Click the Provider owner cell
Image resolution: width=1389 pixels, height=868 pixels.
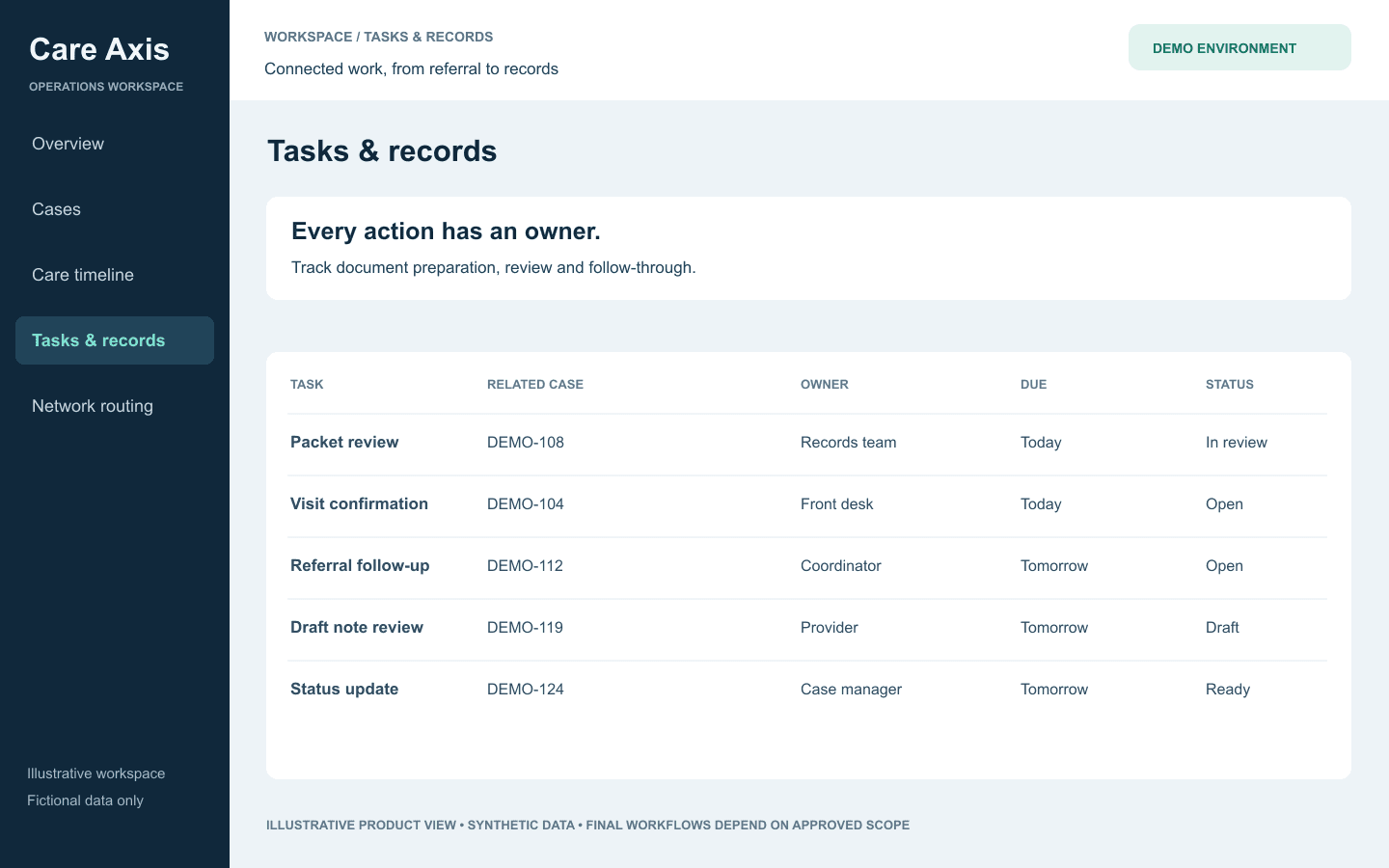coord(830,627)
